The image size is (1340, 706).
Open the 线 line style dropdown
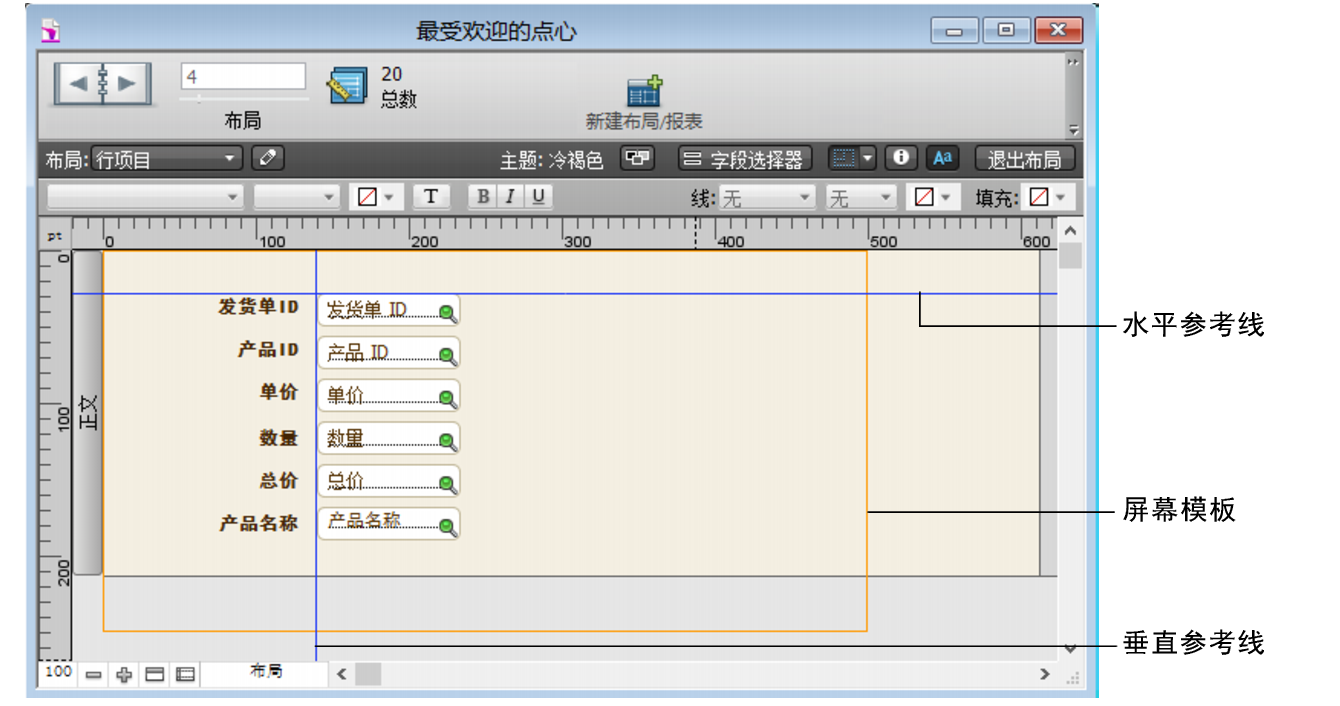tap(767, 198)
